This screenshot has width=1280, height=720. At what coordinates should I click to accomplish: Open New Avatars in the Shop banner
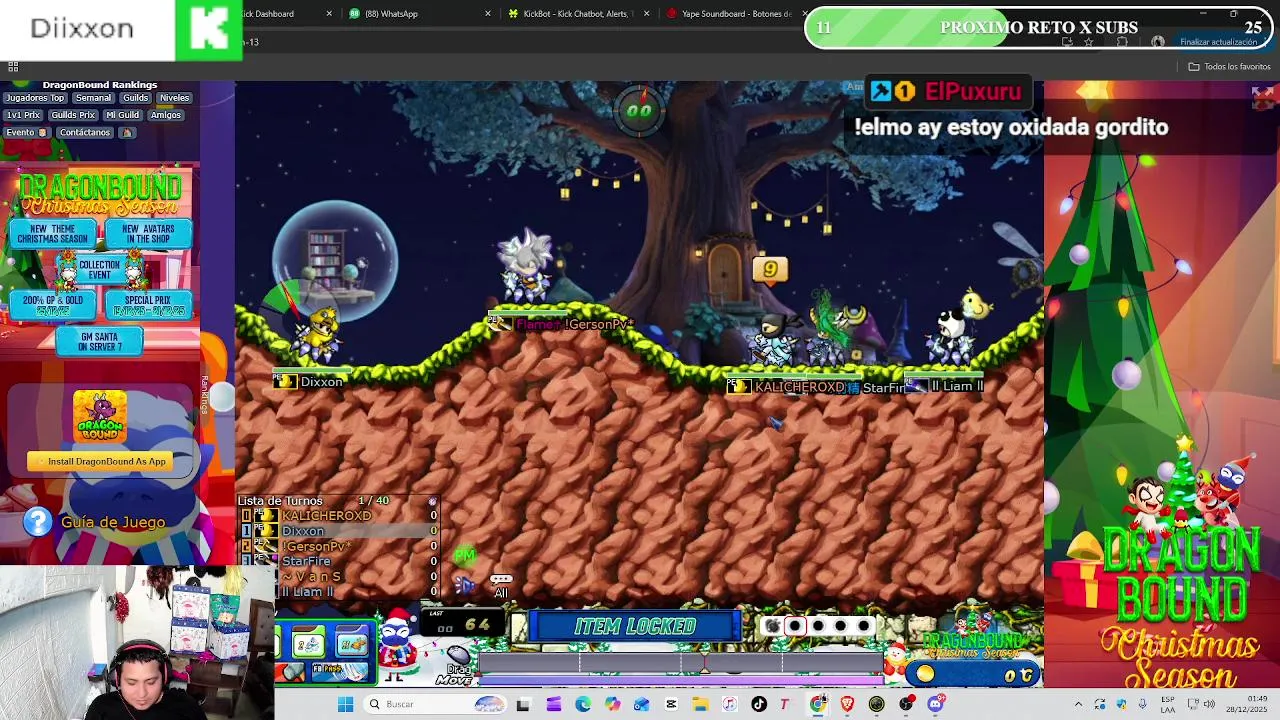click(x=148, y=234)
